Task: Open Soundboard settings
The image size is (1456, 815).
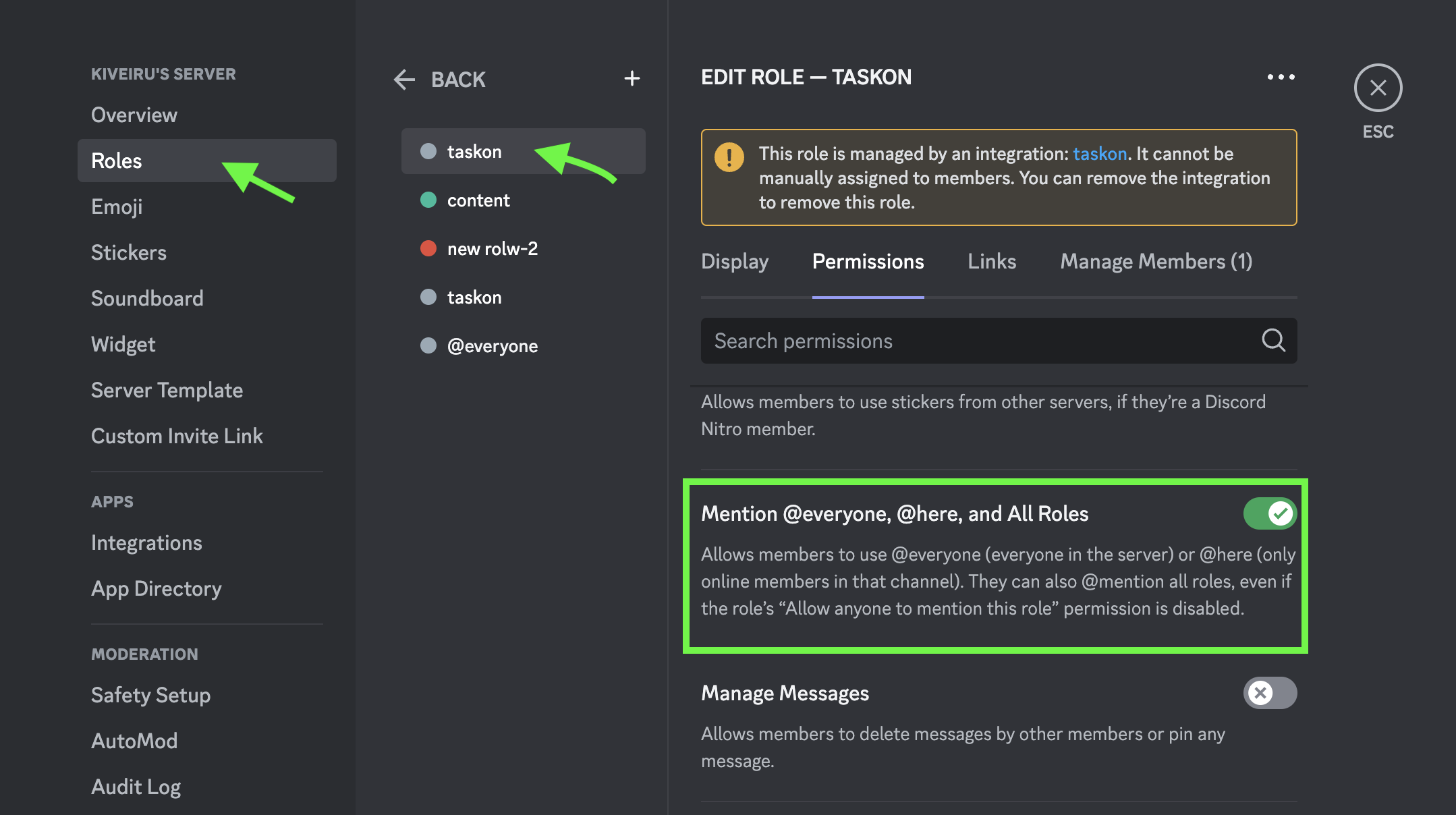Action: coord(207,298)
